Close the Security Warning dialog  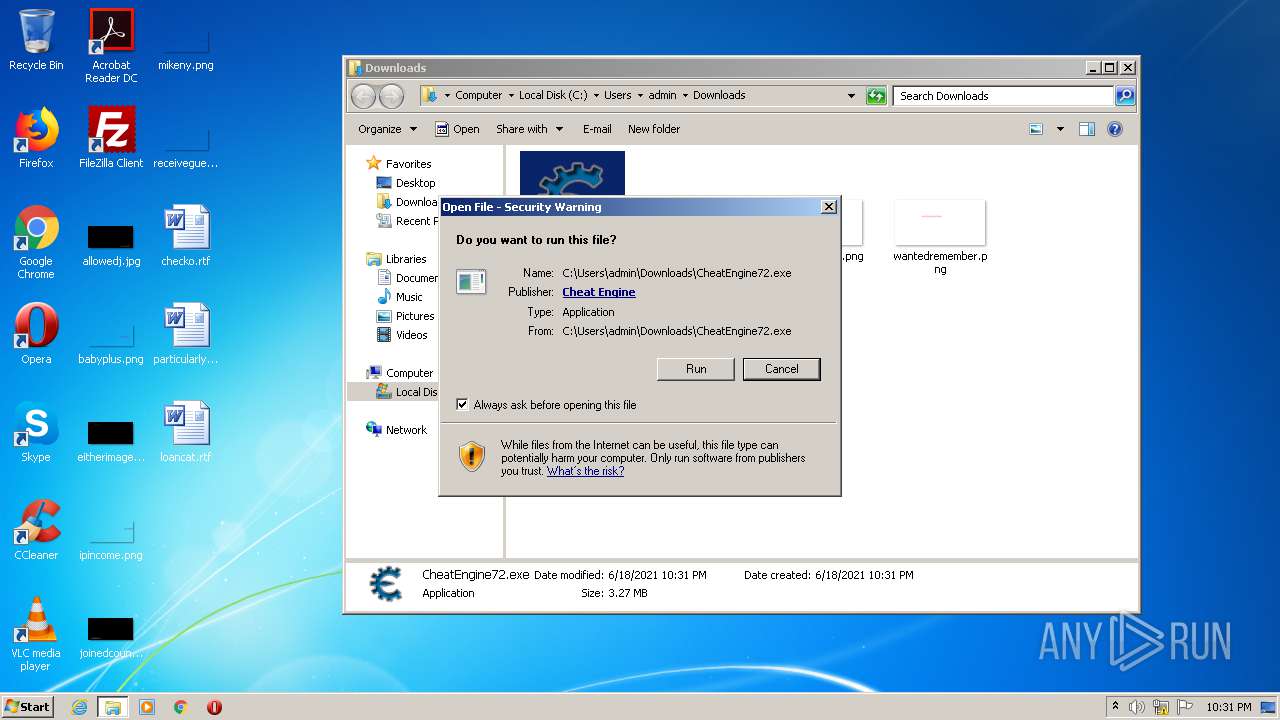[828, 207]
